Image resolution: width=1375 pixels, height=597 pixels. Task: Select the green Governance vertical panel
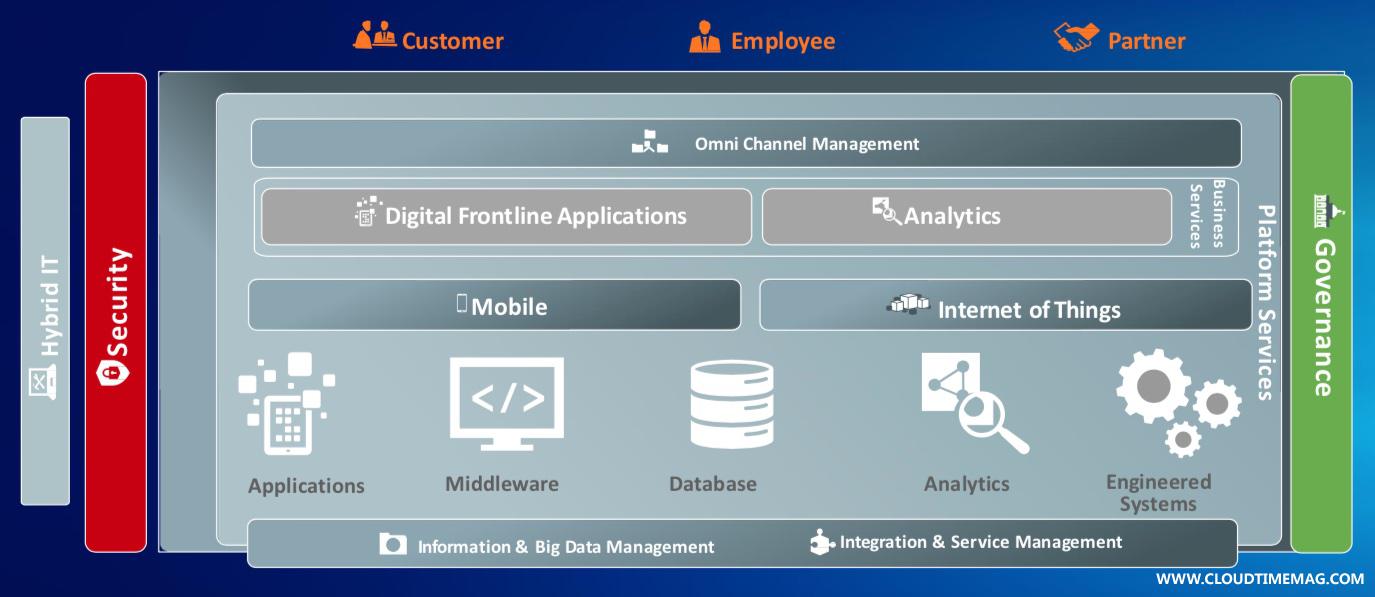1321,312
